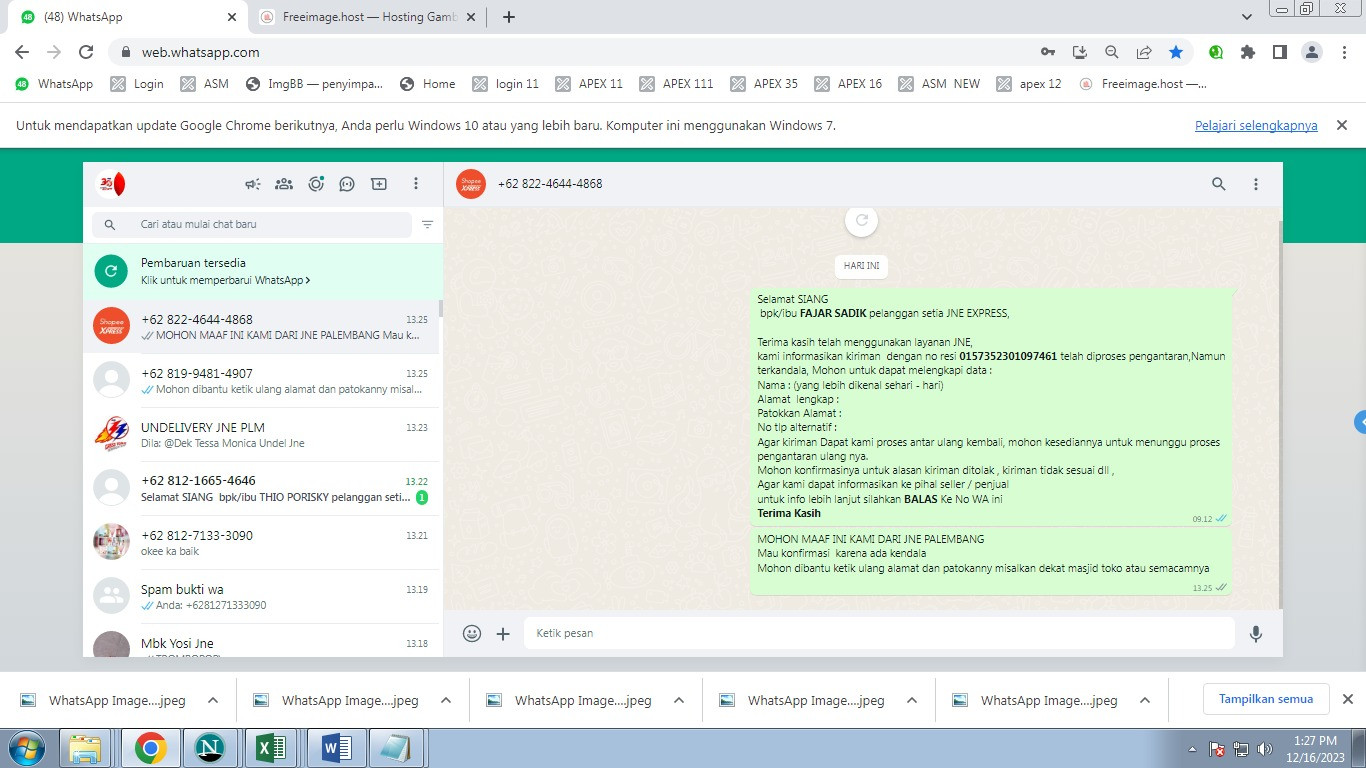Open the contact avatar in the chat header
The image size is (1366, 768).
click(x=471, y=184)
